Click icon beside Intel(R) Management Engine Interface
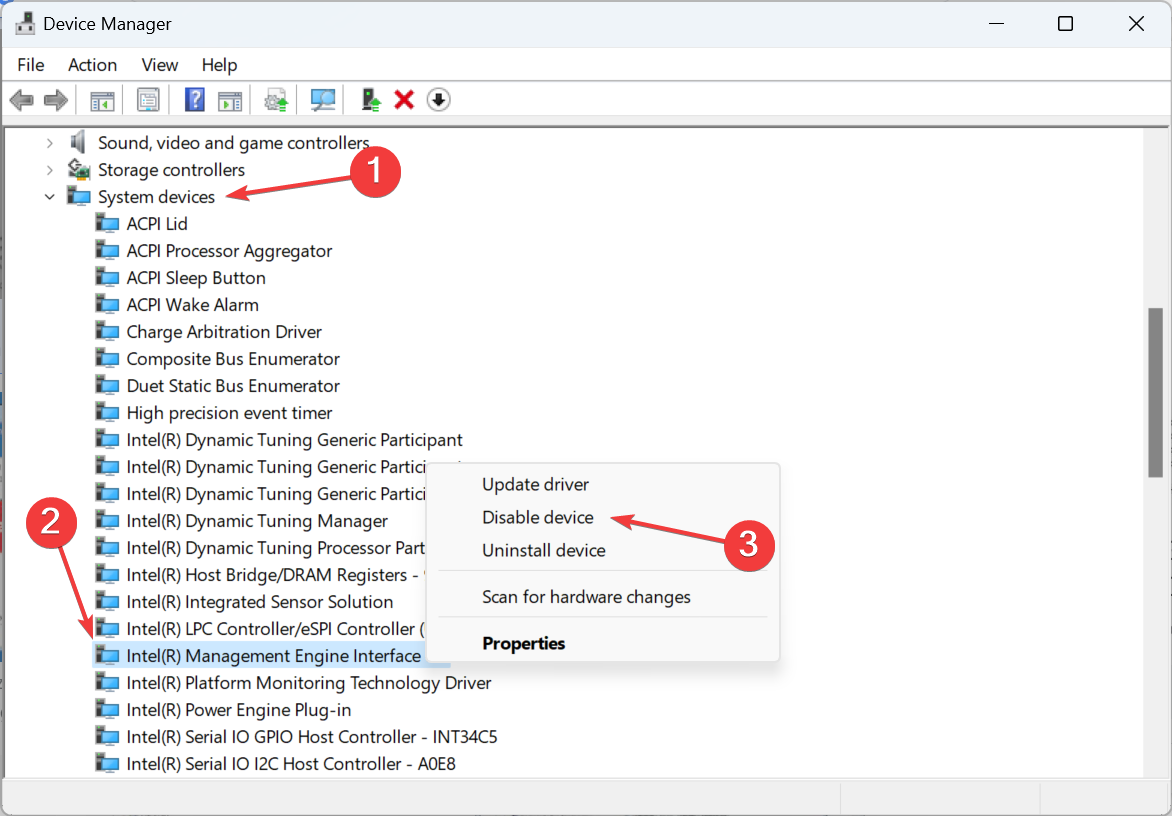1172x816 pixels. tap(107, 655)
